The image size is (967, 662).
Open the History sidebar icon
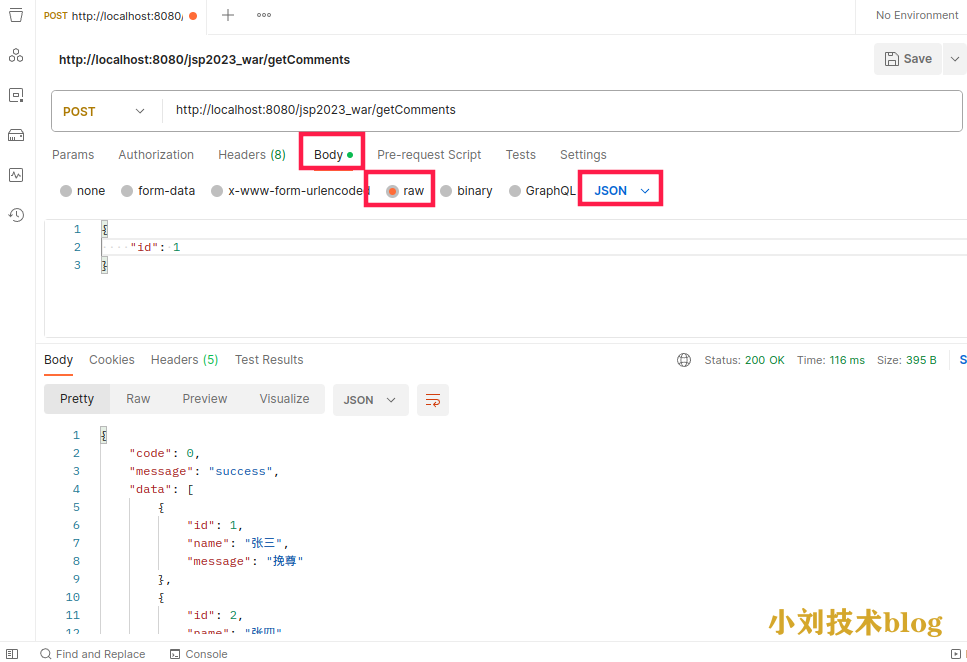pyautogui.click(x=16, y=215)
